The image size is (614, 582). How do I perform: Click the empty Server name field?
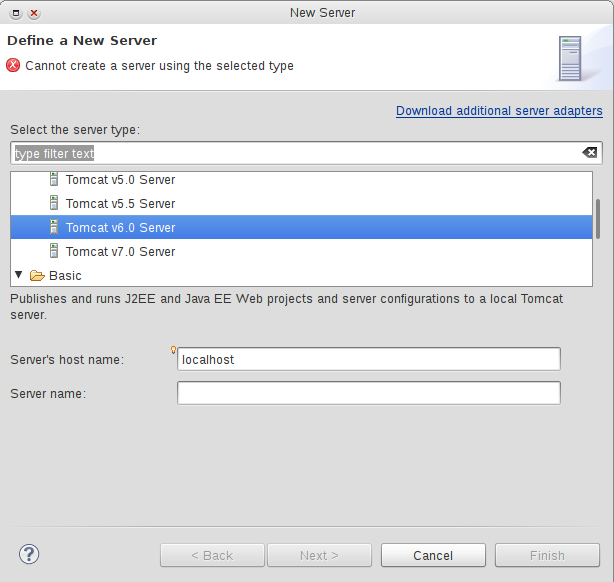(368, 393)
